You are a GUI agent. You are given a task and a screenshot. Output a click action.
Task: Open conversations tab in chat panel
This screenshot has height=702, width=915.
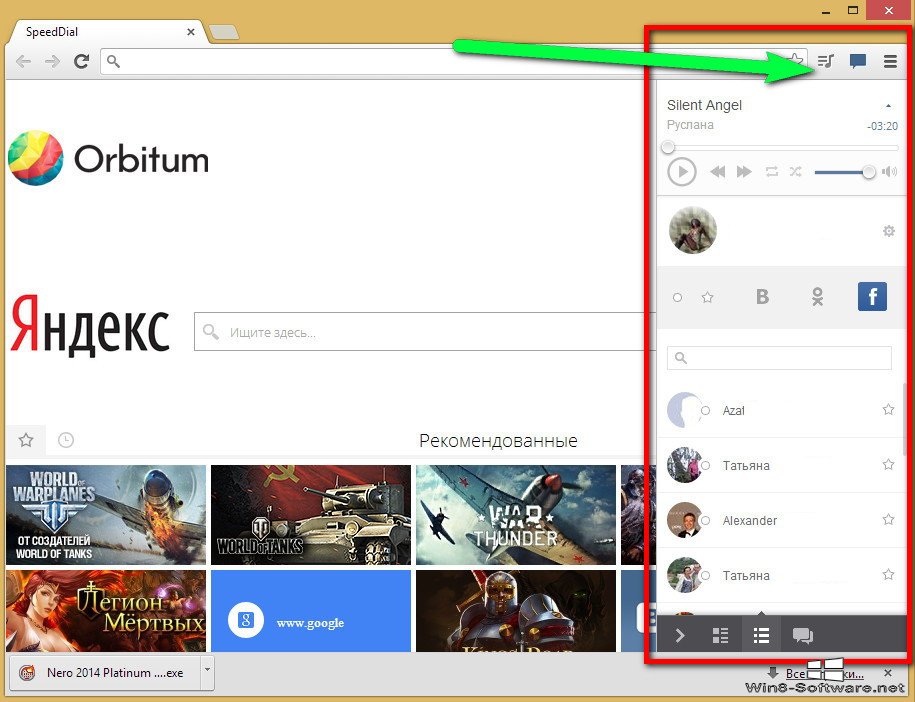point(802,635)
